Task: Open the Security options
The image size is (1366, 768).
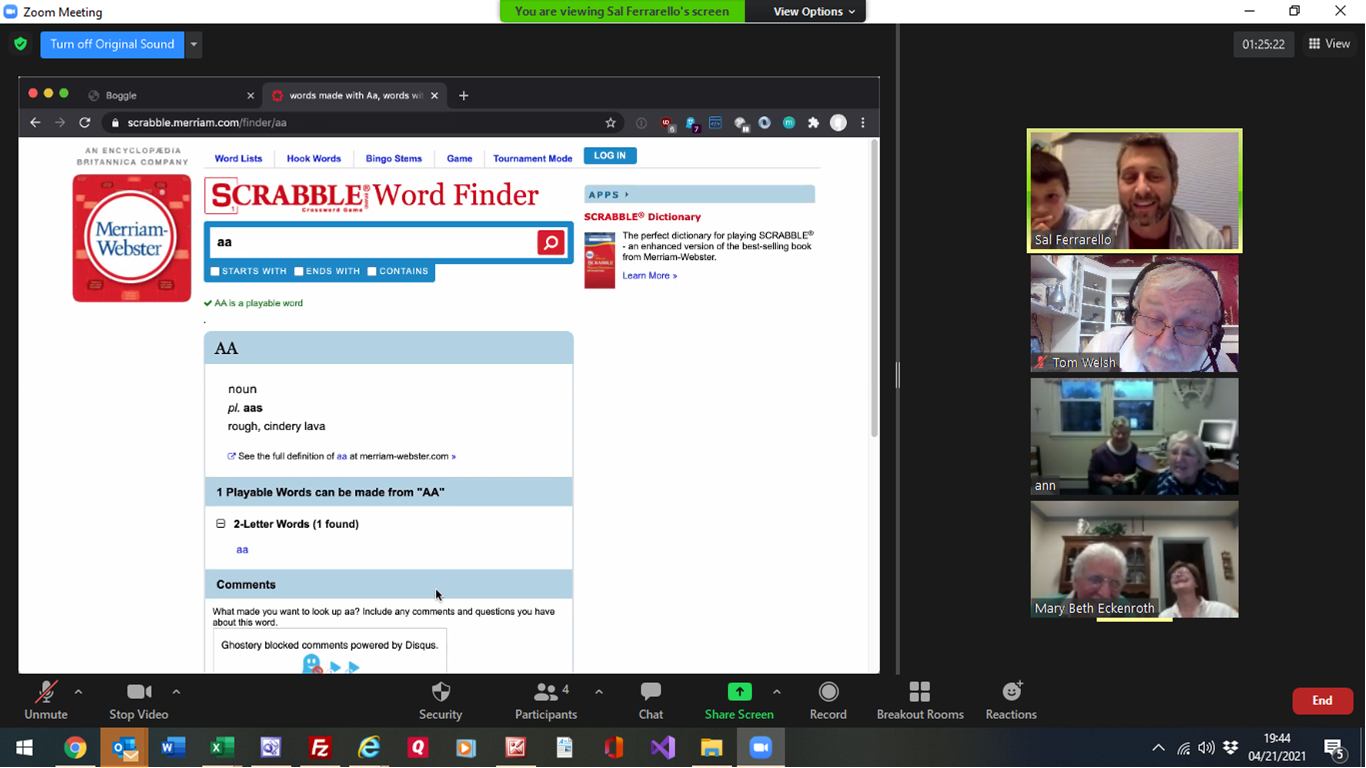Action: tap(440, 701)
